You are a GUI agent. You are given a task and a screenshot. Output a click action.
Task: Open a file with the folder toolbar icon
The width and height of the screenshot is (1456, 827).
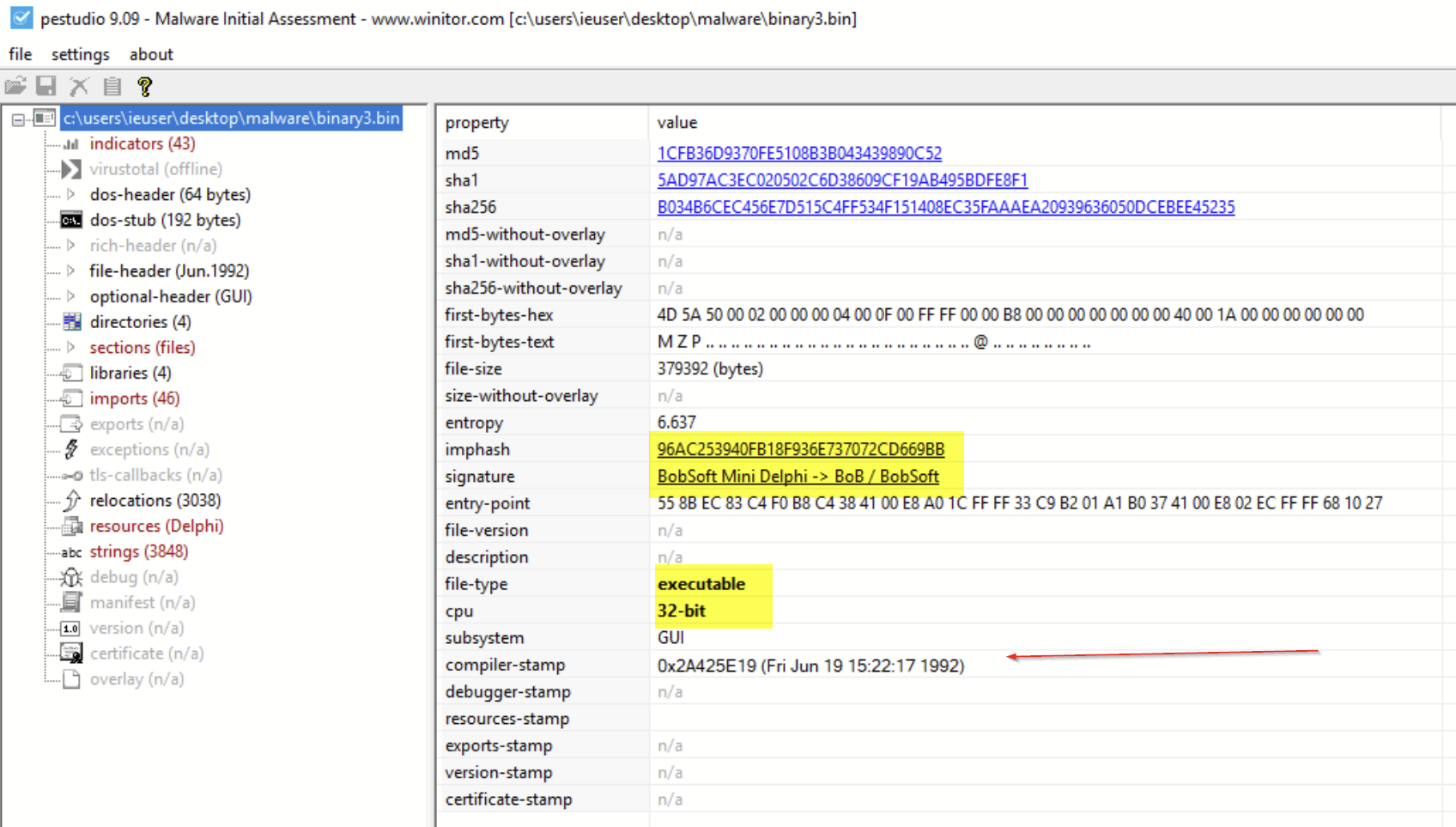click(x=15, y=86)
